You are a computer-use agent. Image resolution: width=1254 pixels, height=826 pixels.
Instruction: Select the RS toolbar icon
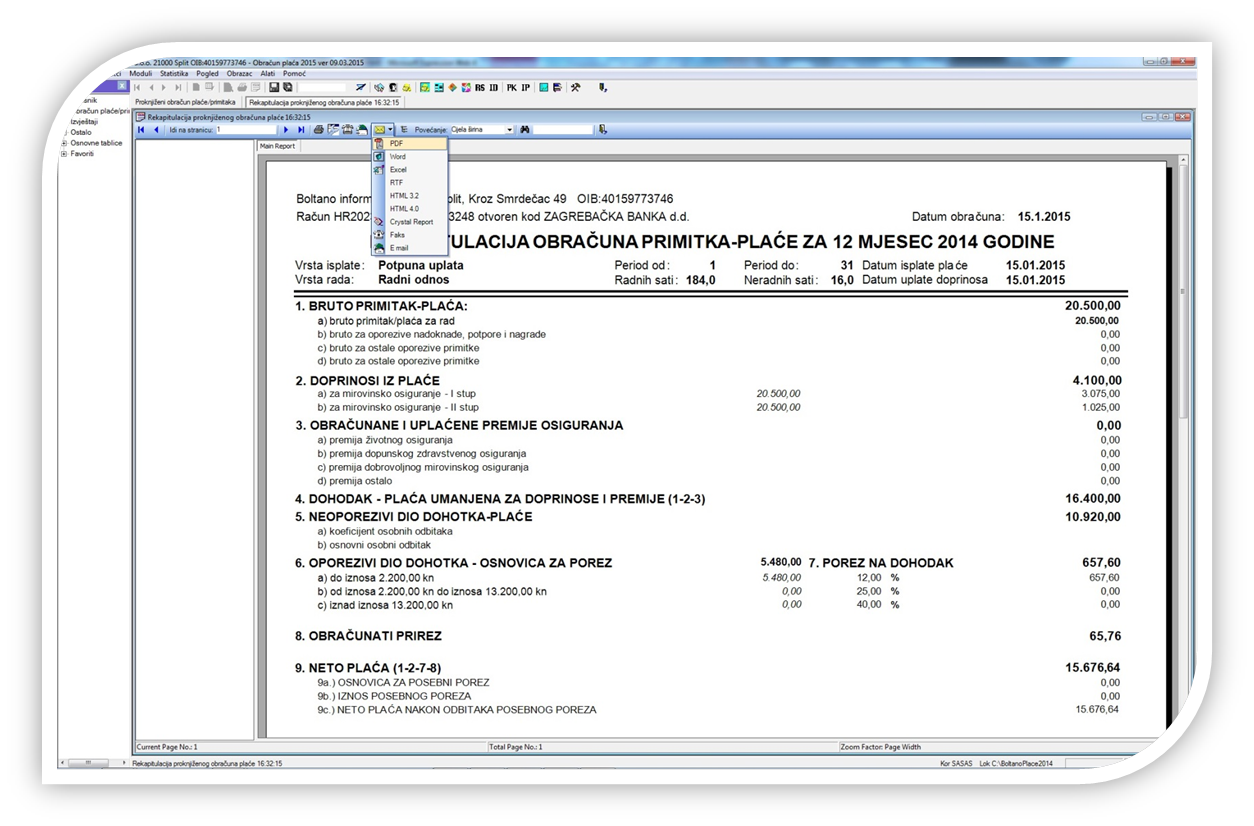click(481, 87)
